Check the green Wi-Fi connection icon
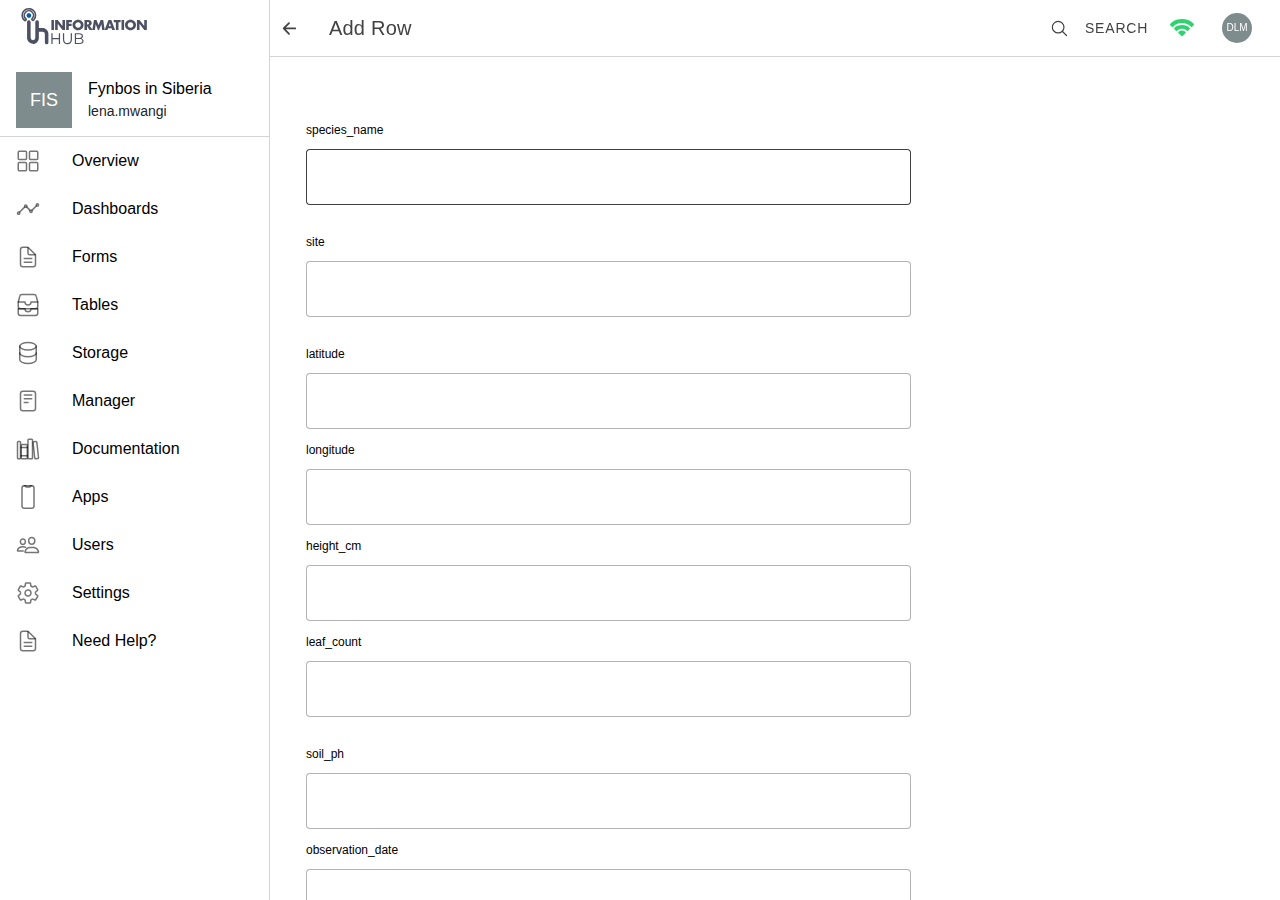1280x900 pixels. [x=1182, y=28]
